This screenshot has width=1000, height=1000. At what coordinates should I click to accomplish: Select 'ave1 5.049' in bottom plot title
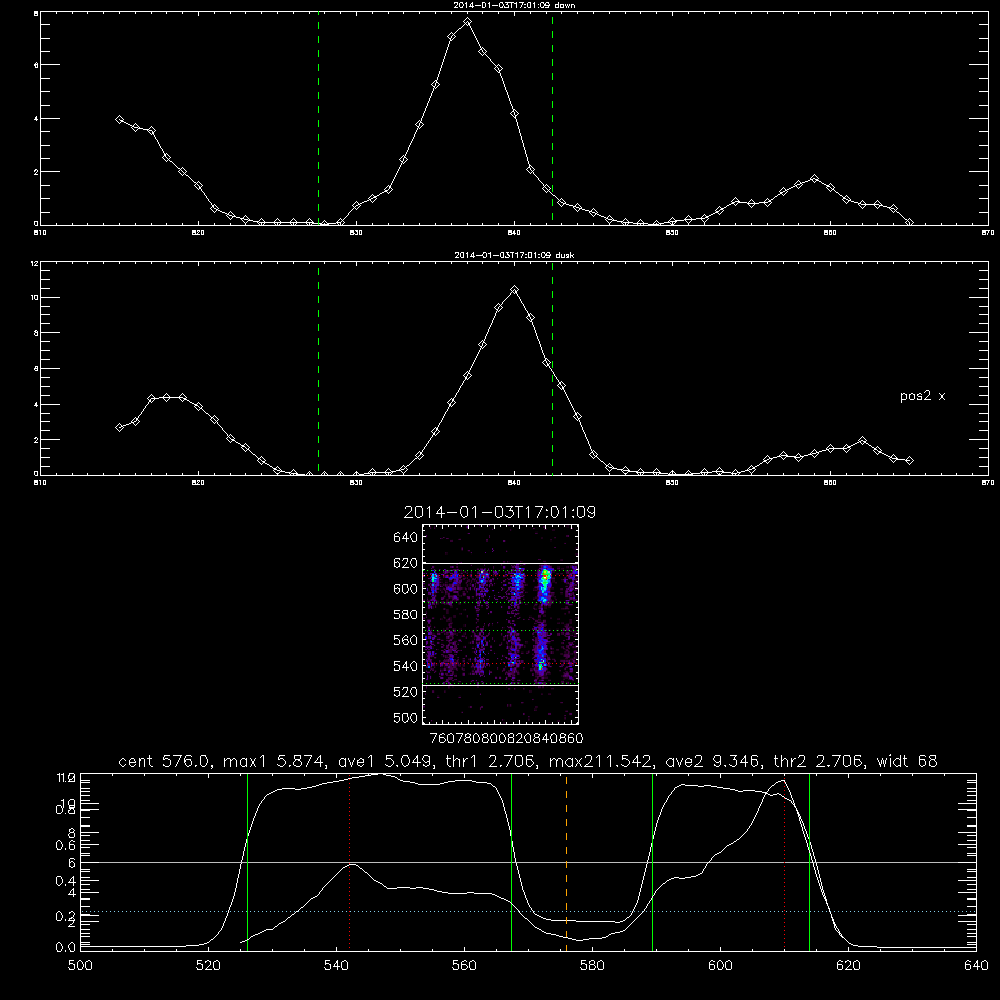[x=385, y=761]
